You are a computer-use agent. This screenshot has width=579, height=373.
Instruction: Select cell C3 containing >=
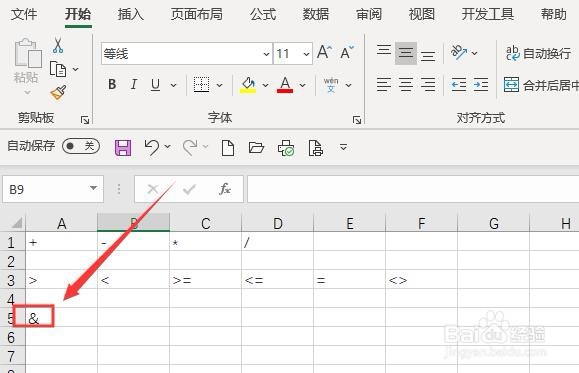[x=205, y=280]
